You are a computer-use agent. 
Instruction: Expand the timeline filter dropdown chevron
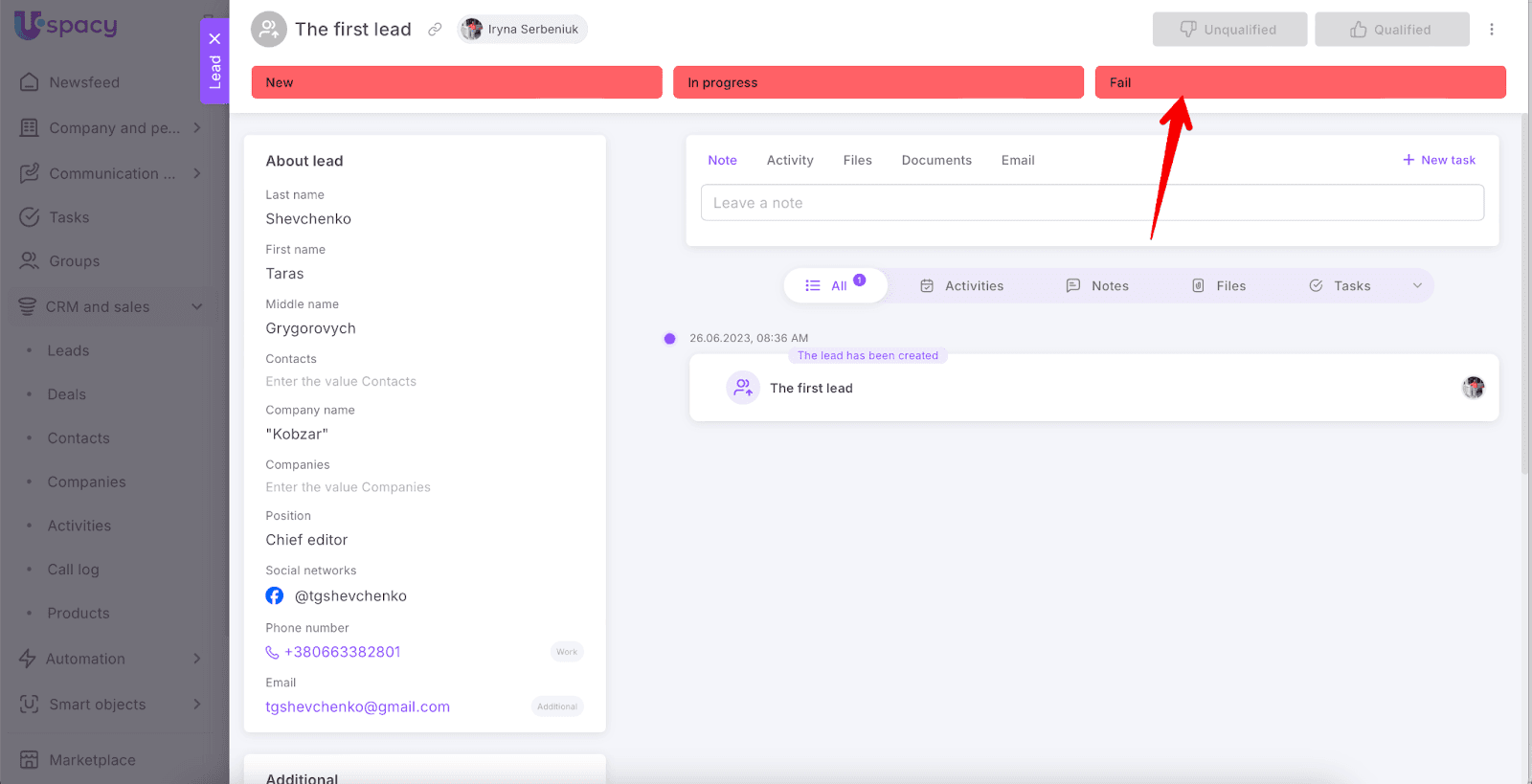(x=1417, y=285)
